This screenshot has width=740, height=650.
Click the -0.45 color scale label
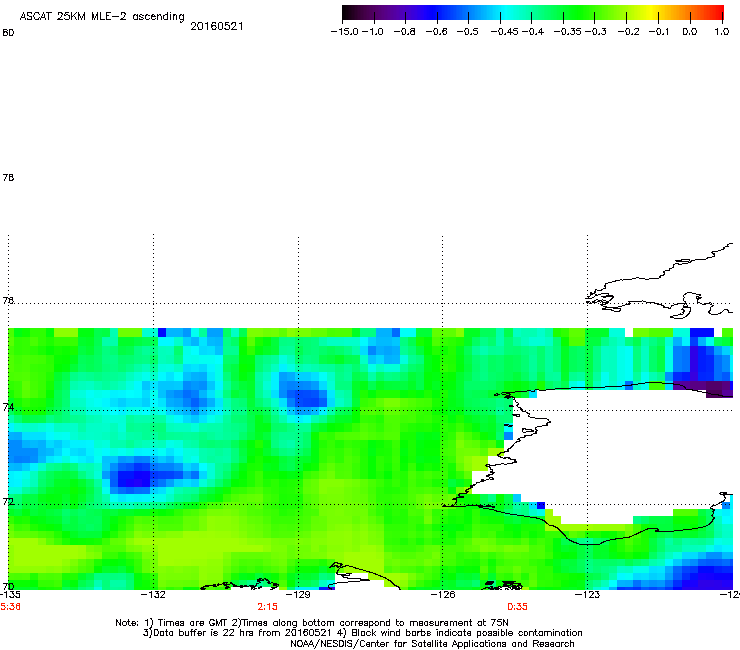click(x=505, y=32)
